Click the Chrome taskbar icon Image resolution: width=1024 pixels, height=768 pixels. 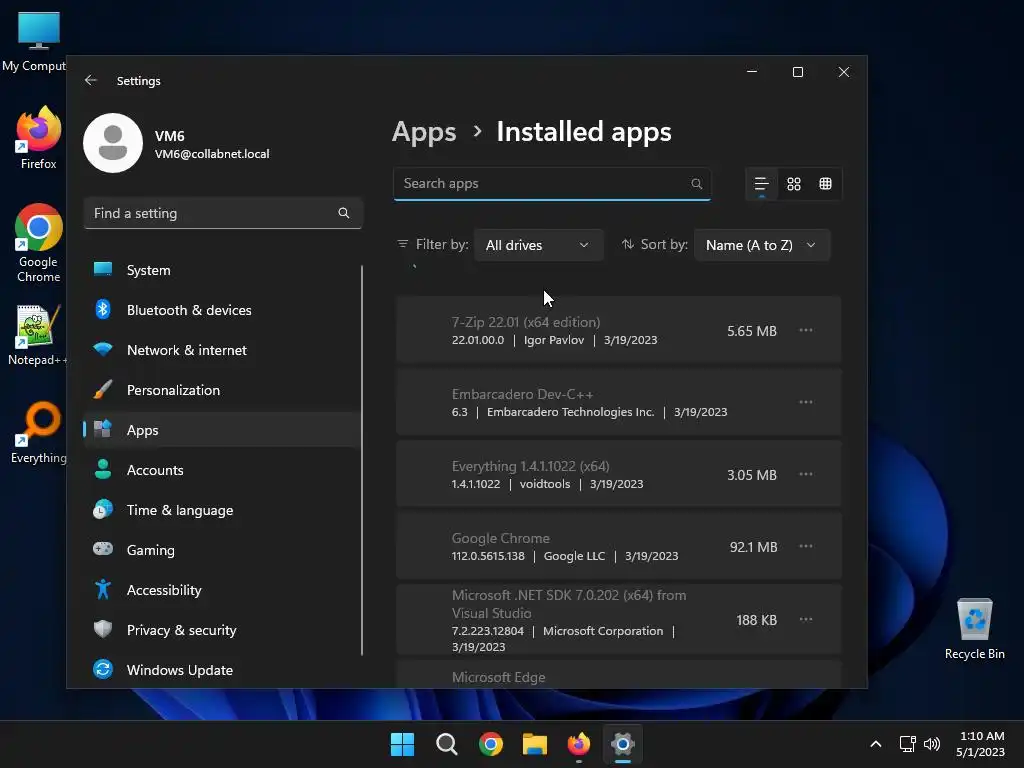pyautogui.click(x=491, y=744)
